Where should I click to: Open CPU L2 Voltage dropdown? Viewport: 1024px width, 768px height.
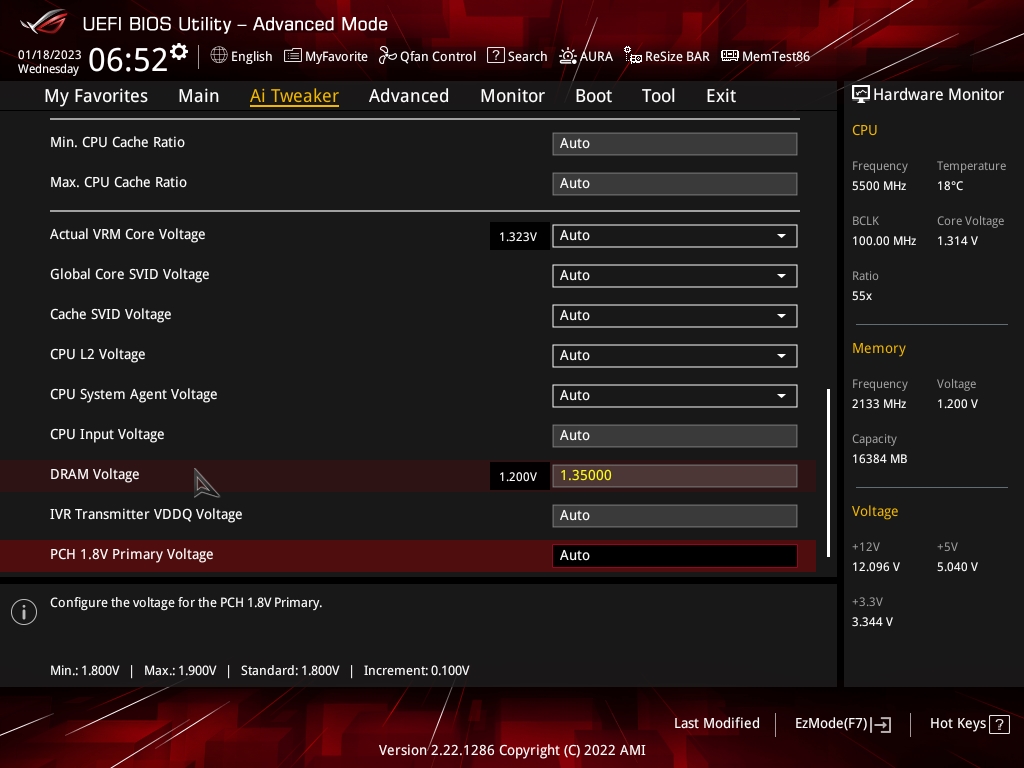[675, 355]
